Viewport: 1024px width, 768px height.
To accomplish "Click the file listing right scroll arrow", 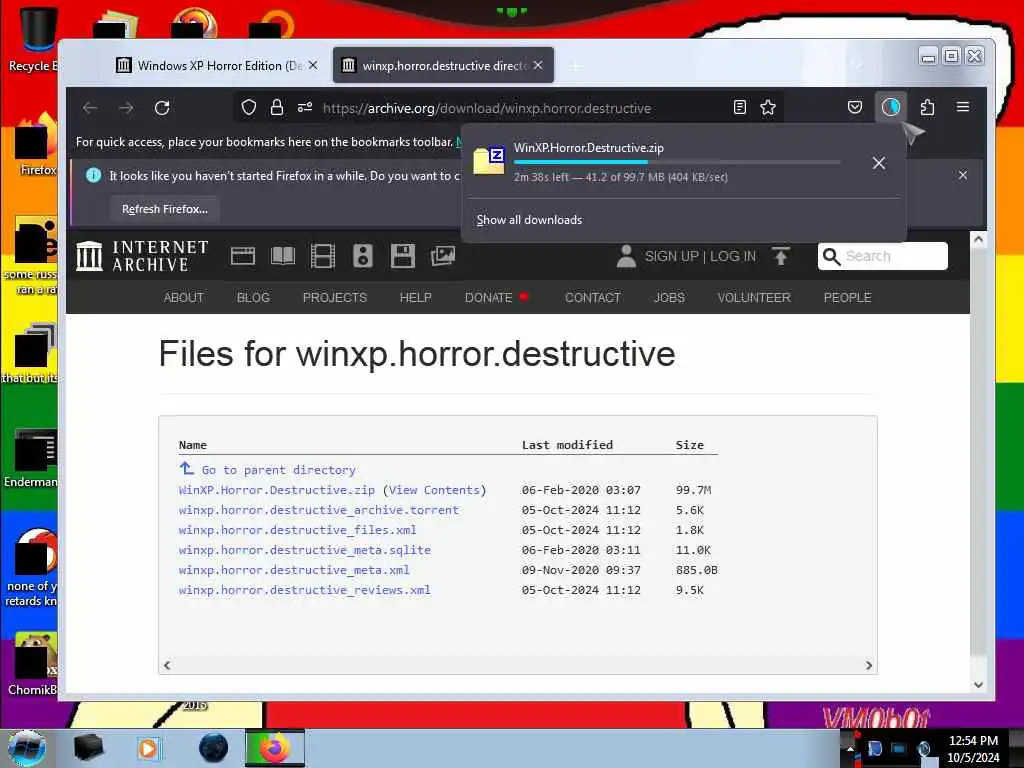I will coord(869,665).
